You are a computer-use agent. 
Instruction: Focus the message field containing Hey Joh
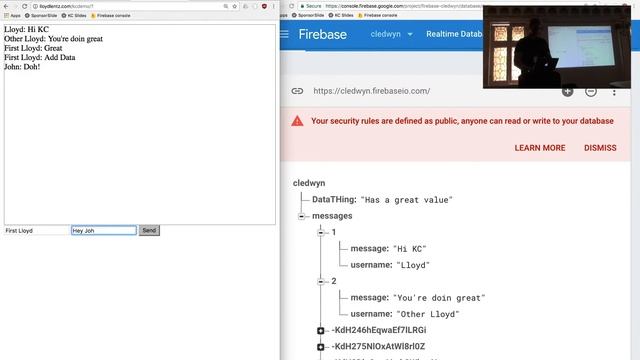(104, 231)
